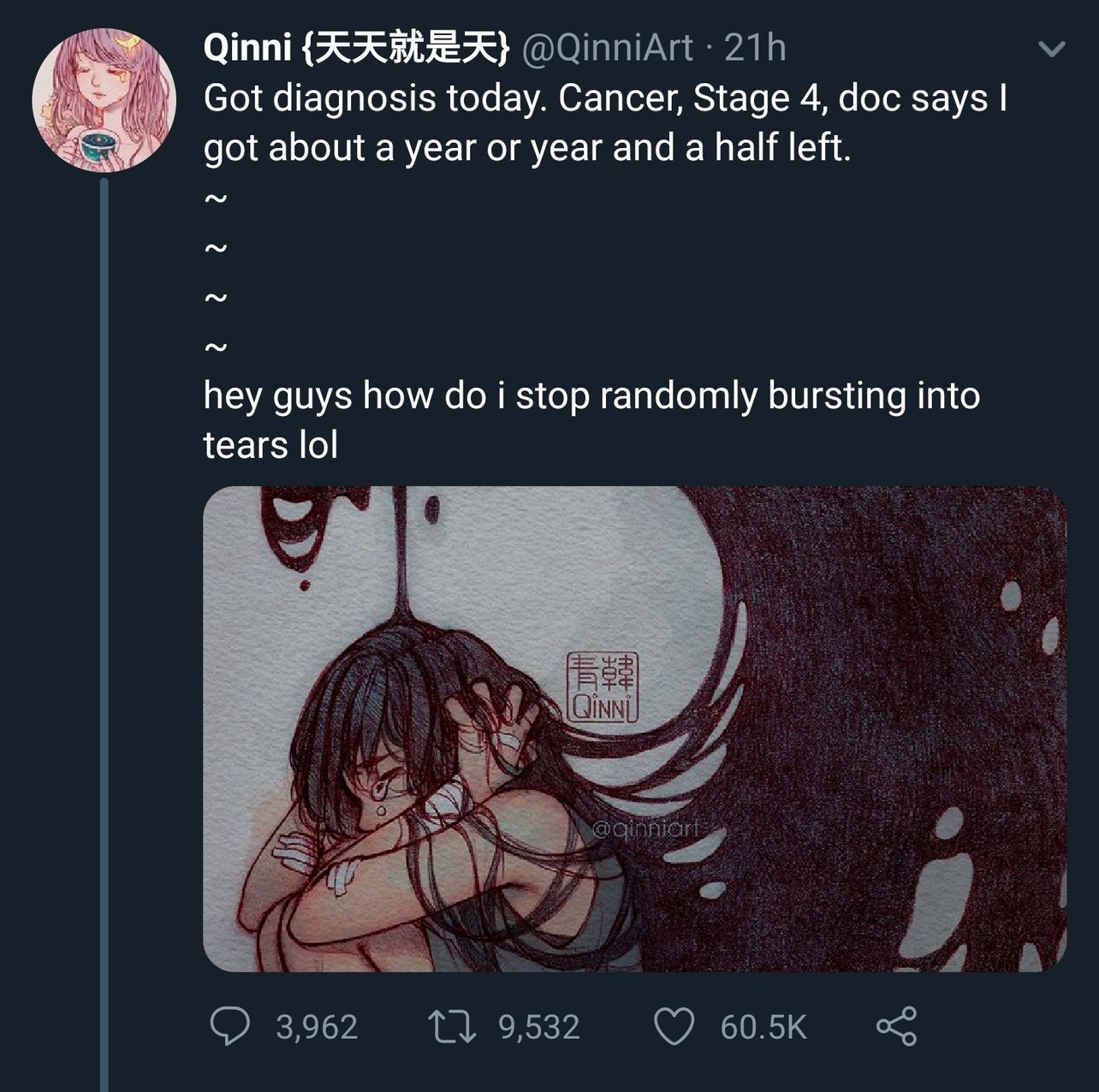This screenshot has height=1092, width=1099.
Task: Click the 9,532 retweets count
Action: (539, 1027)
